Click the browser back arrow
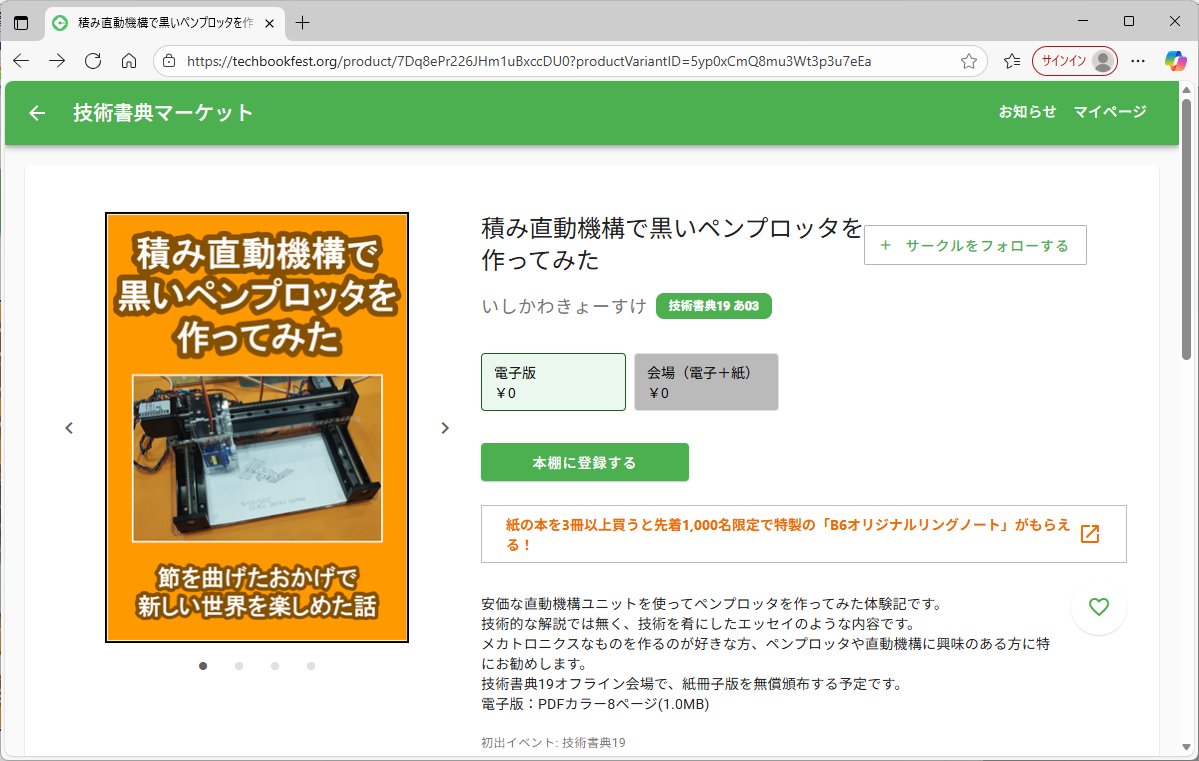 [x=21, y=61]
